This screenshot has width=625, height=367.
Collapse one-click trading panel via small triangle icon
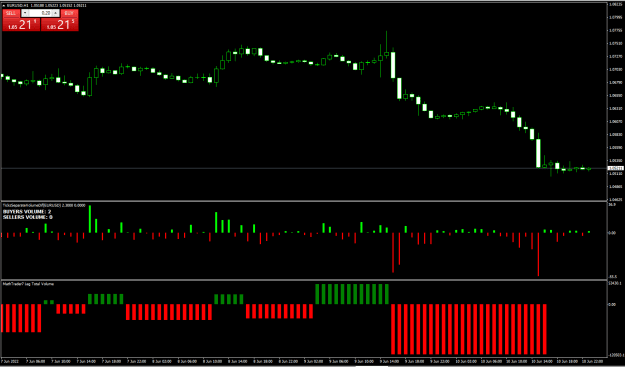coord(4,6)
